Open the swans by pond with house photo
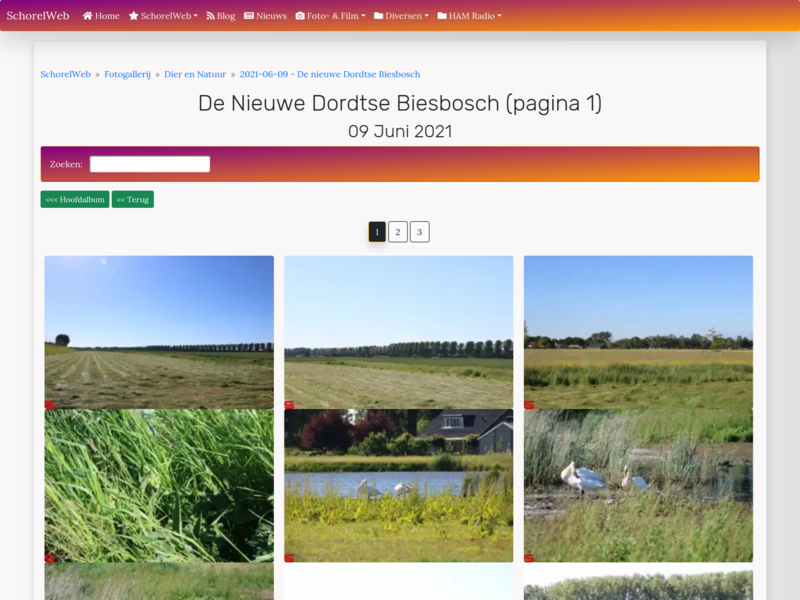The image size is (800, 600). (398, 486)
